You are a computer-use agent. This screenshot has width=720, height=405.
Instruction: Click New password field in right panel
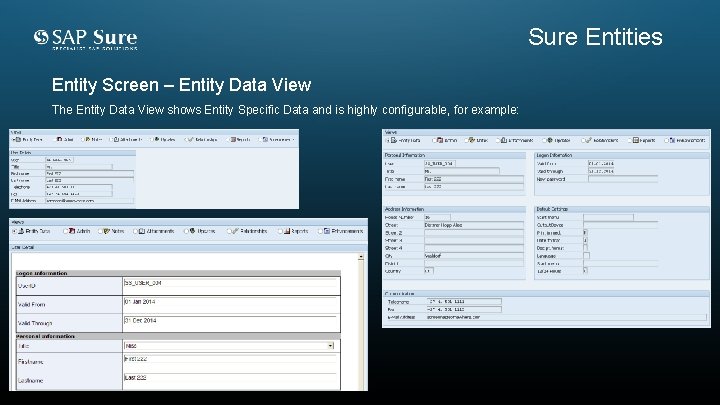tap(623, 179)
